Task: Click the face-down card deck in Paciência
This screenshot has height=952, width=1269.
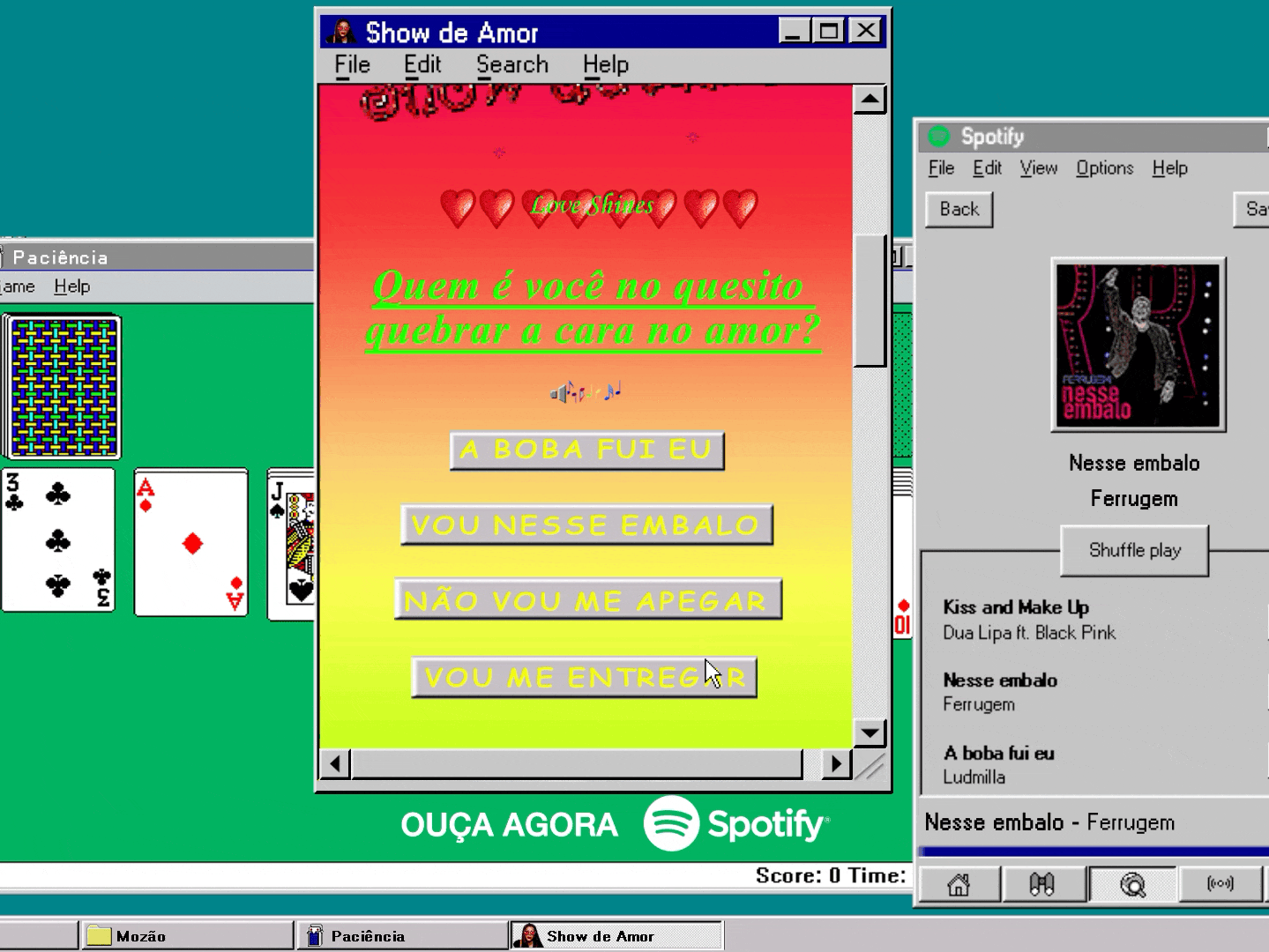Action: coord(63,387)
